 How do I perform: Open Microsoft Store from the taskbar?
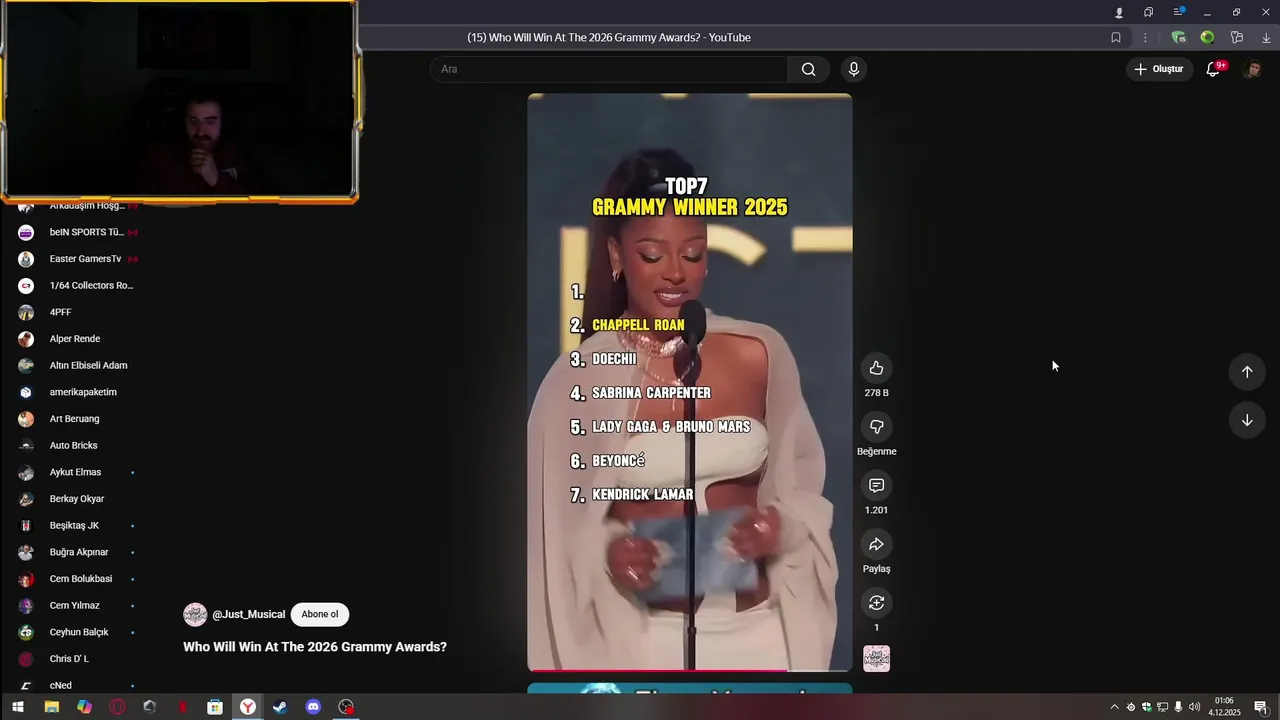215,707
